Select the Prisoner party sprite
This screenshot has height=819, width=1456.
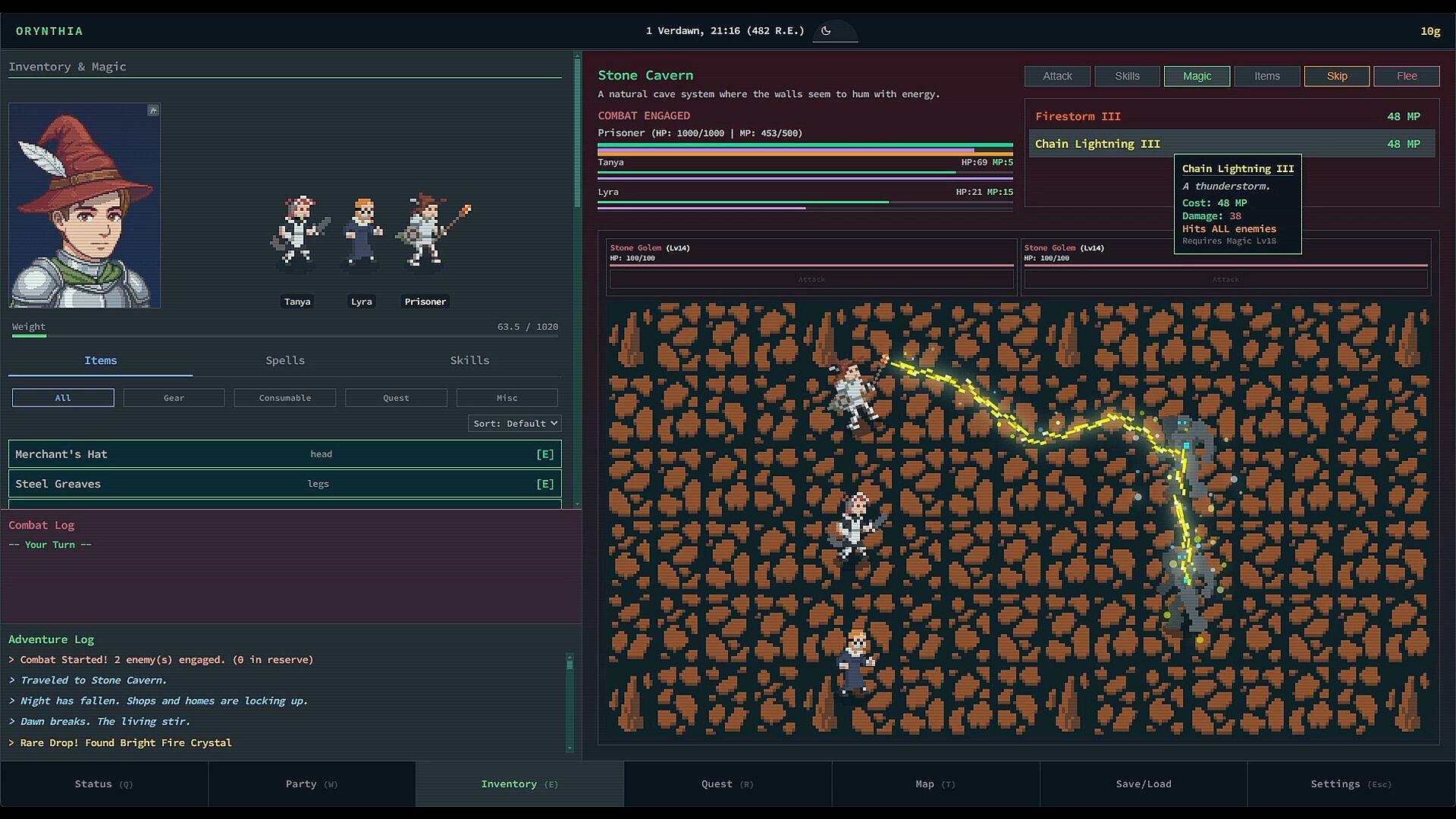coord(425,231)
